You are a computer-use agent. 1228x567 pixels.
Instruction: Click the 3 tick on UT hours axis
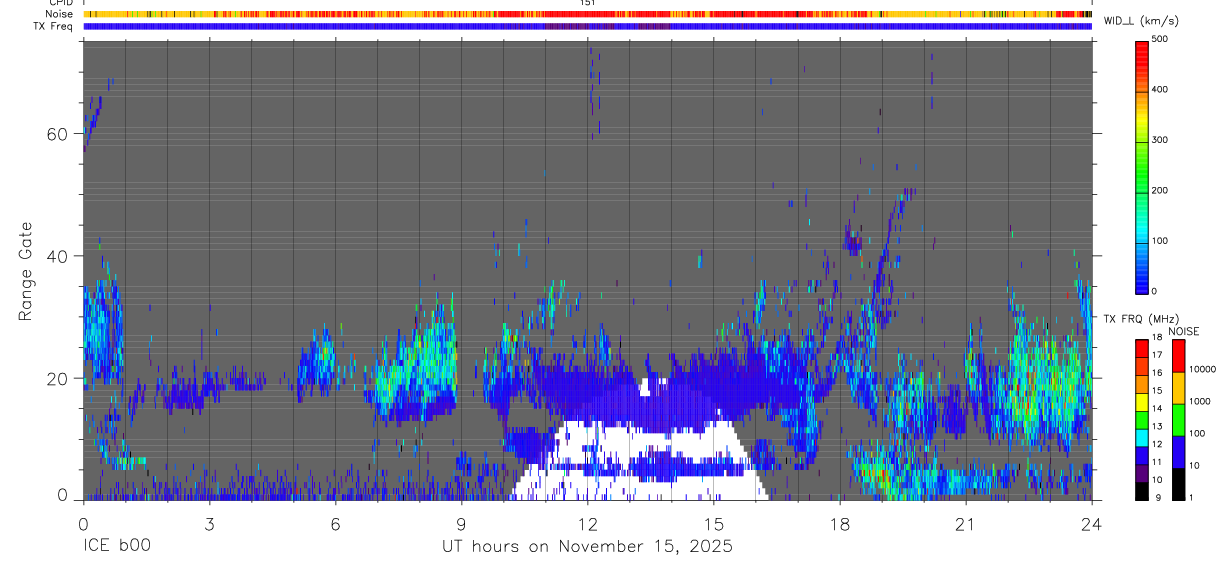[x=209, y=524]
